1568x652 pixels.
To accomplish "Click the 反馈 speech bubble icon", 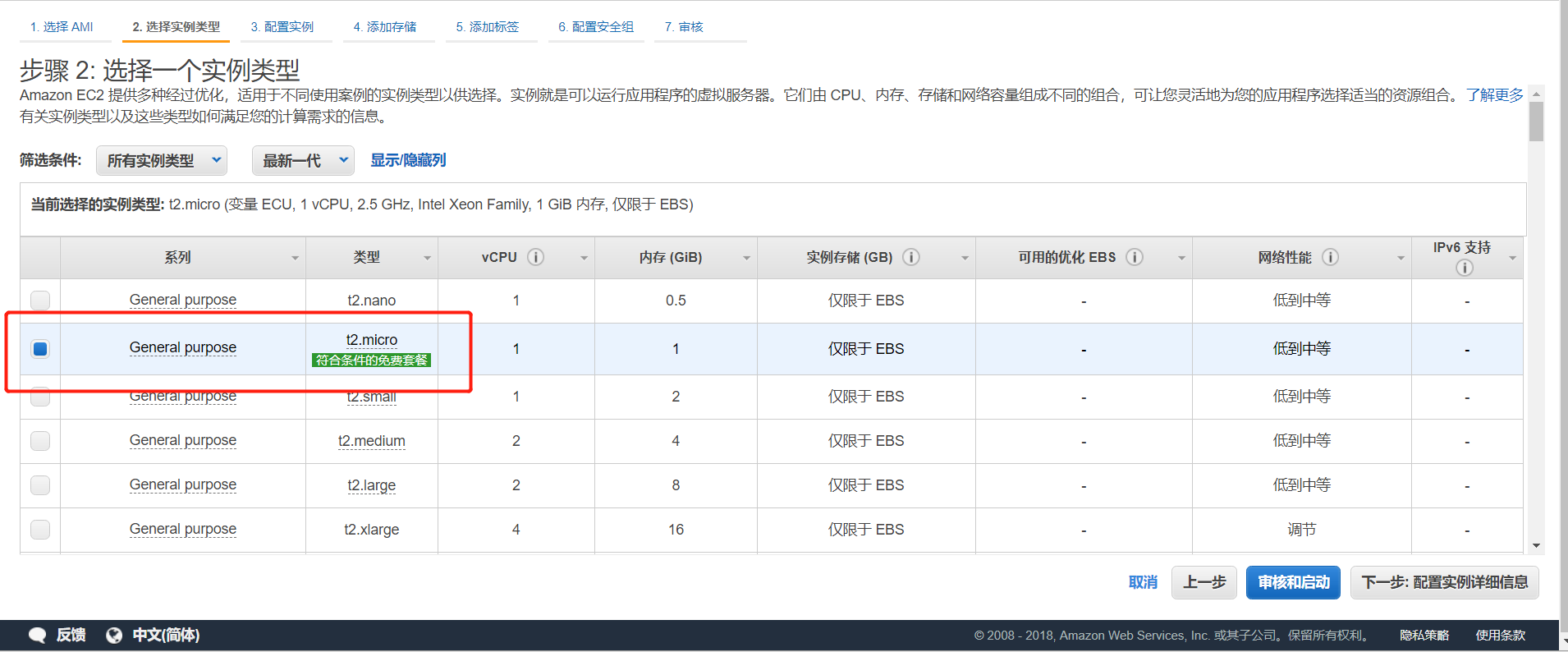I will [x=38, y=635].
